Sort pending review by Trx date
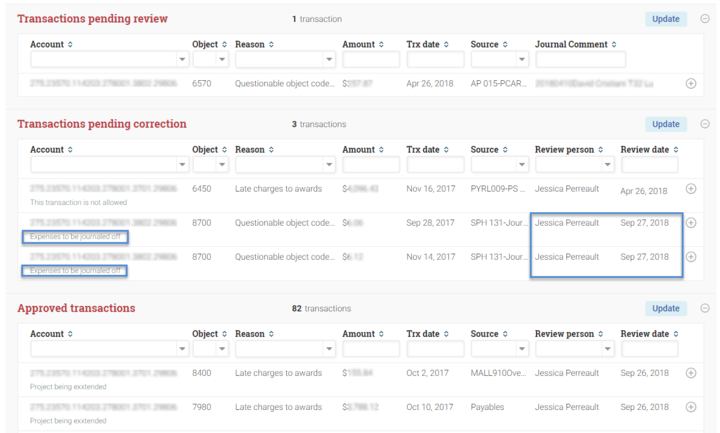 pyautogui.click(x=446, y=45)
